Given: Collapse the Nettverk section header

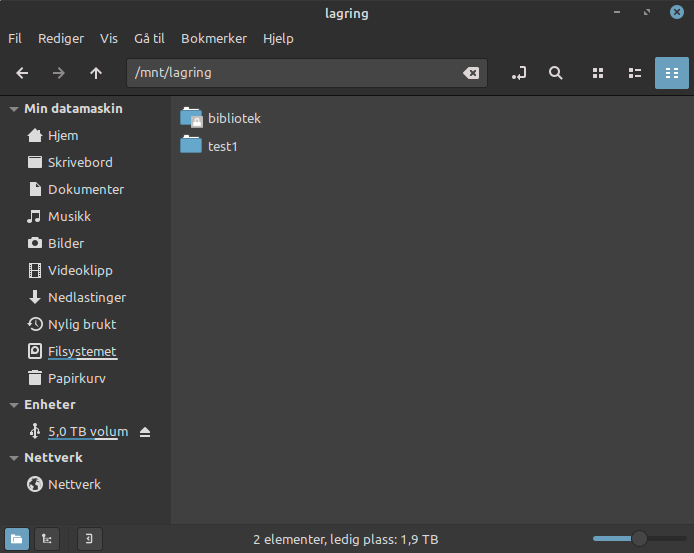Looking at the screenshot, I should point(14,458).
